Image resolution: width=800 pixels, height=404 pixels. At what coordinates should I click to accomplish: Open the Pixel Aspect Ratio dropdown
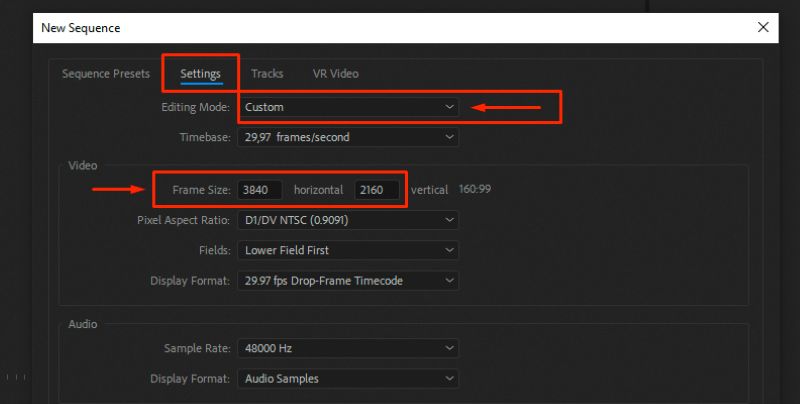point(347,220)
